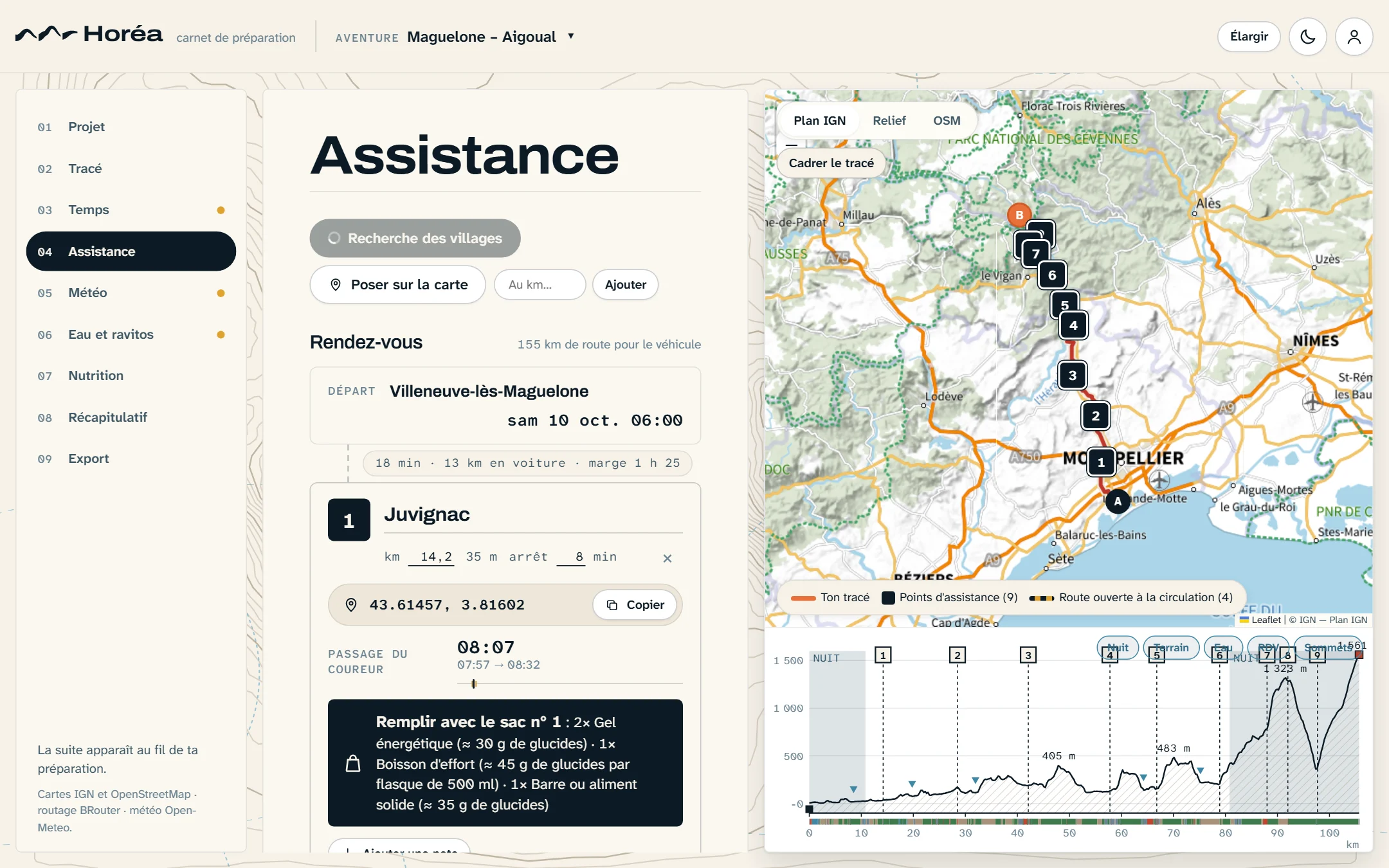
Task: Go to step 09 Export
Action: 131,458
